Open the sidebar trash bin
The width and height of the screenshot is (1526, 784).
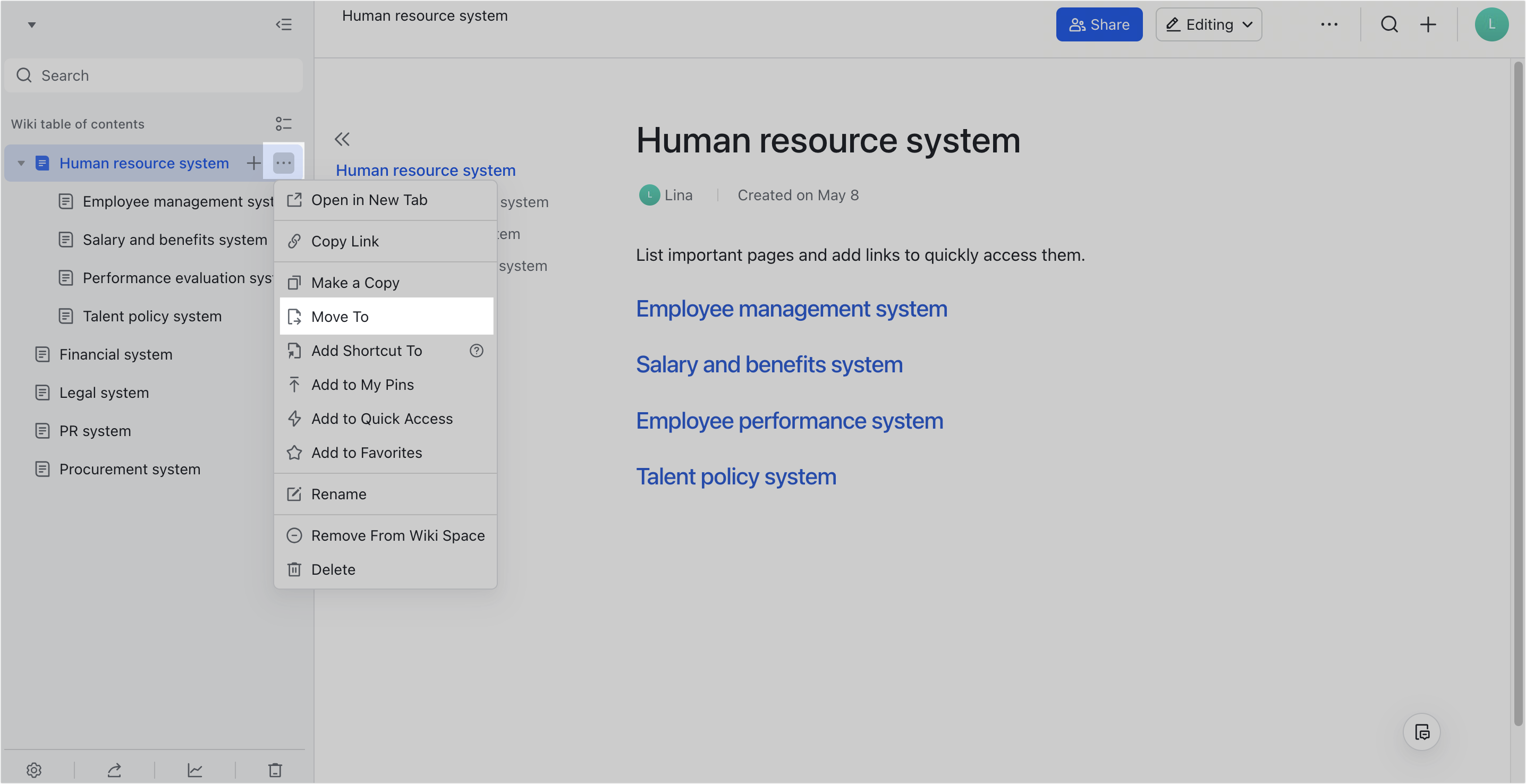pyautogui.click(x=275, y=770)
